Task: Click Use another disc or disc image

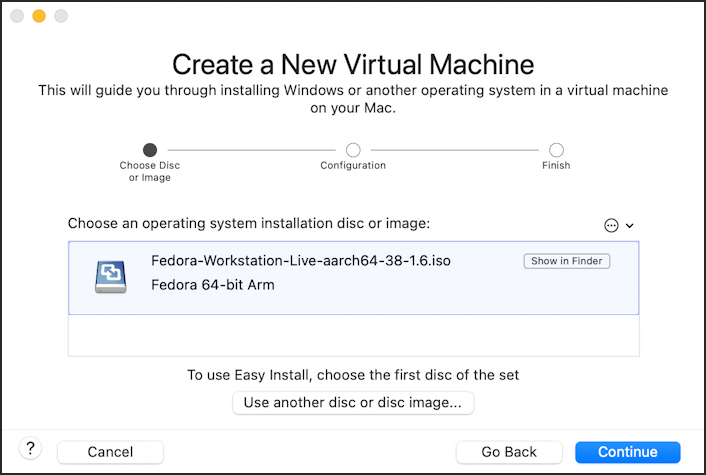Action: click(353, 403)
